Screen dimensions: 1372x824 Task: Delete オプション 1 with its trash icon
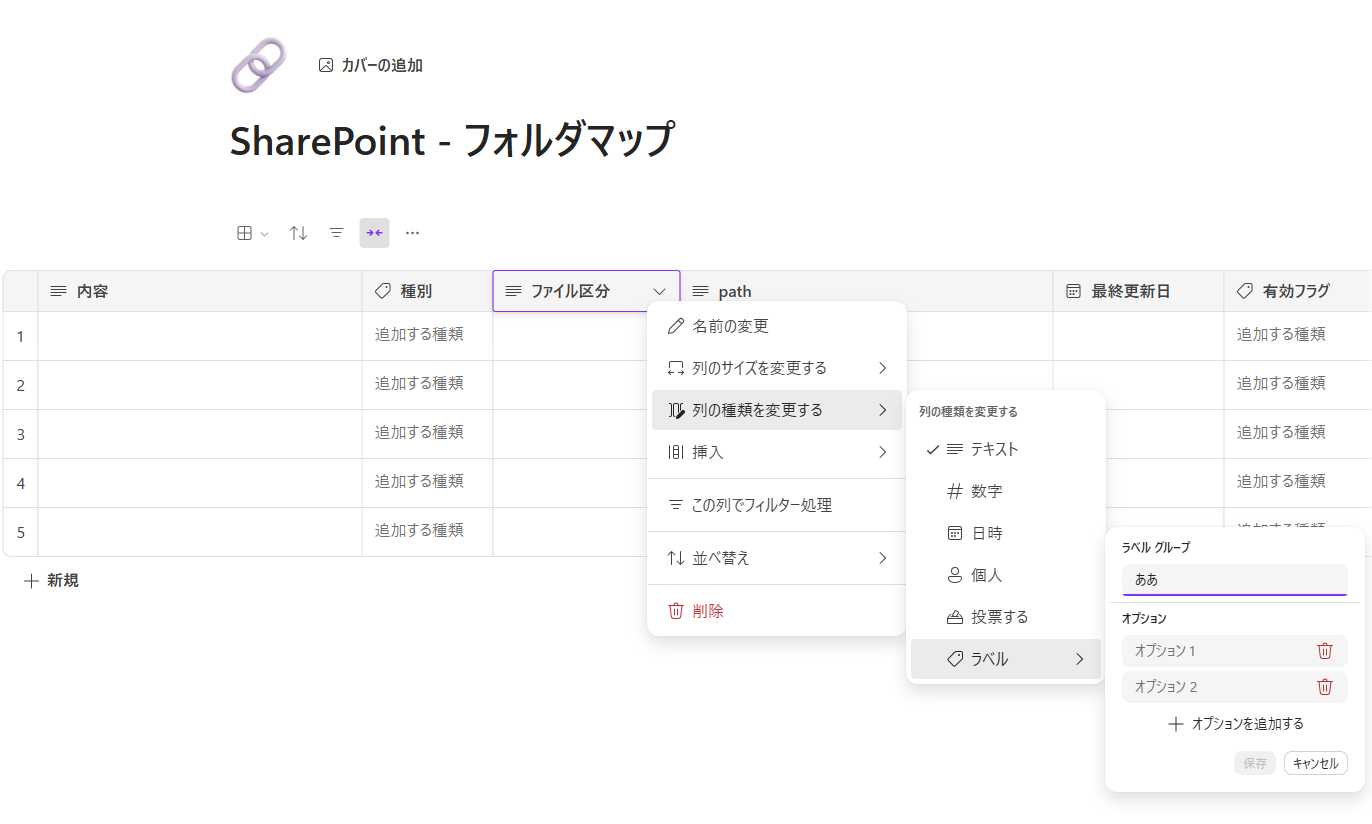(x=1325, y=651)
